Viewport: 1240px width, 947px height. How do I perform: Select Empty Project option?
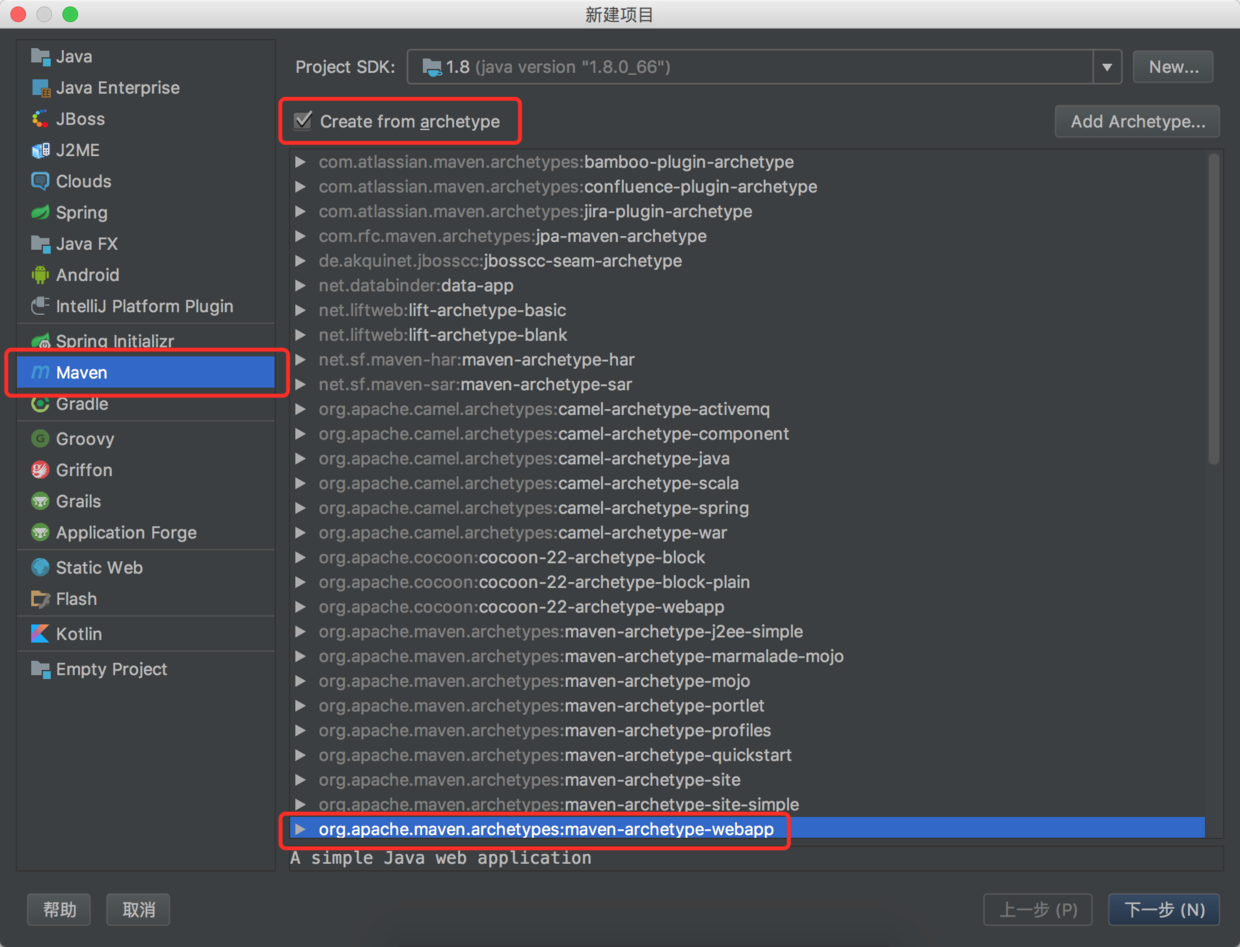[x=146, y=669]
